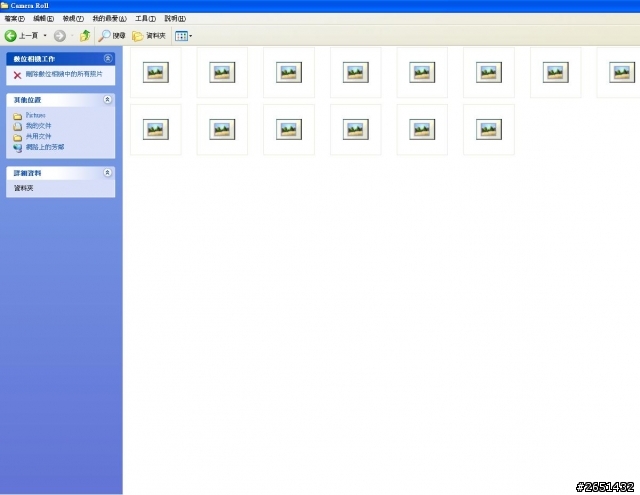Select the fourth image thumbnail in second row
The width and height of the screenshot is (640, 495).
tap(356, 129)
